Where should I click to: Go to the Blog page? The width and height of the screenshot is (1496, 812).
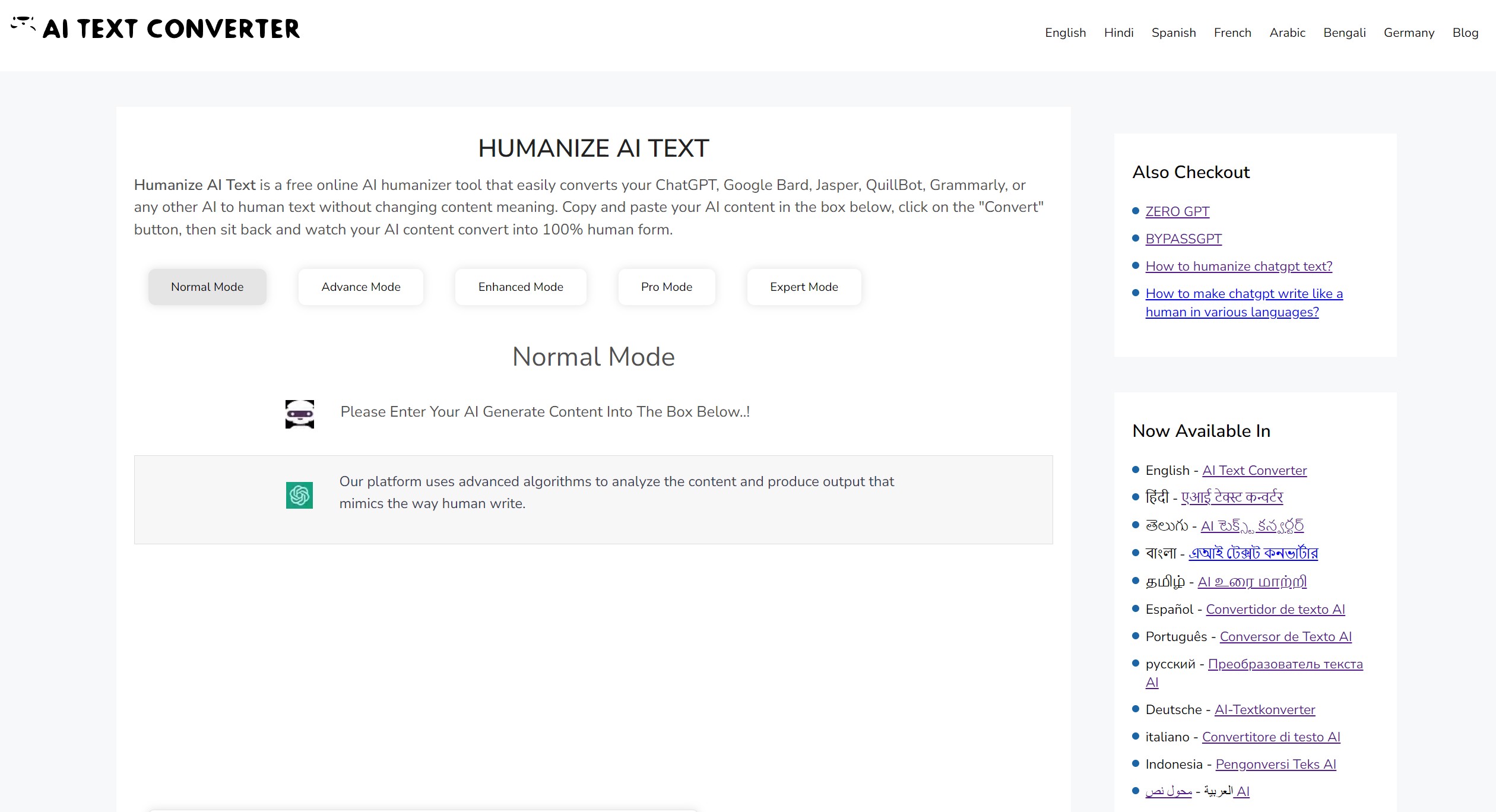point(1465,33)
